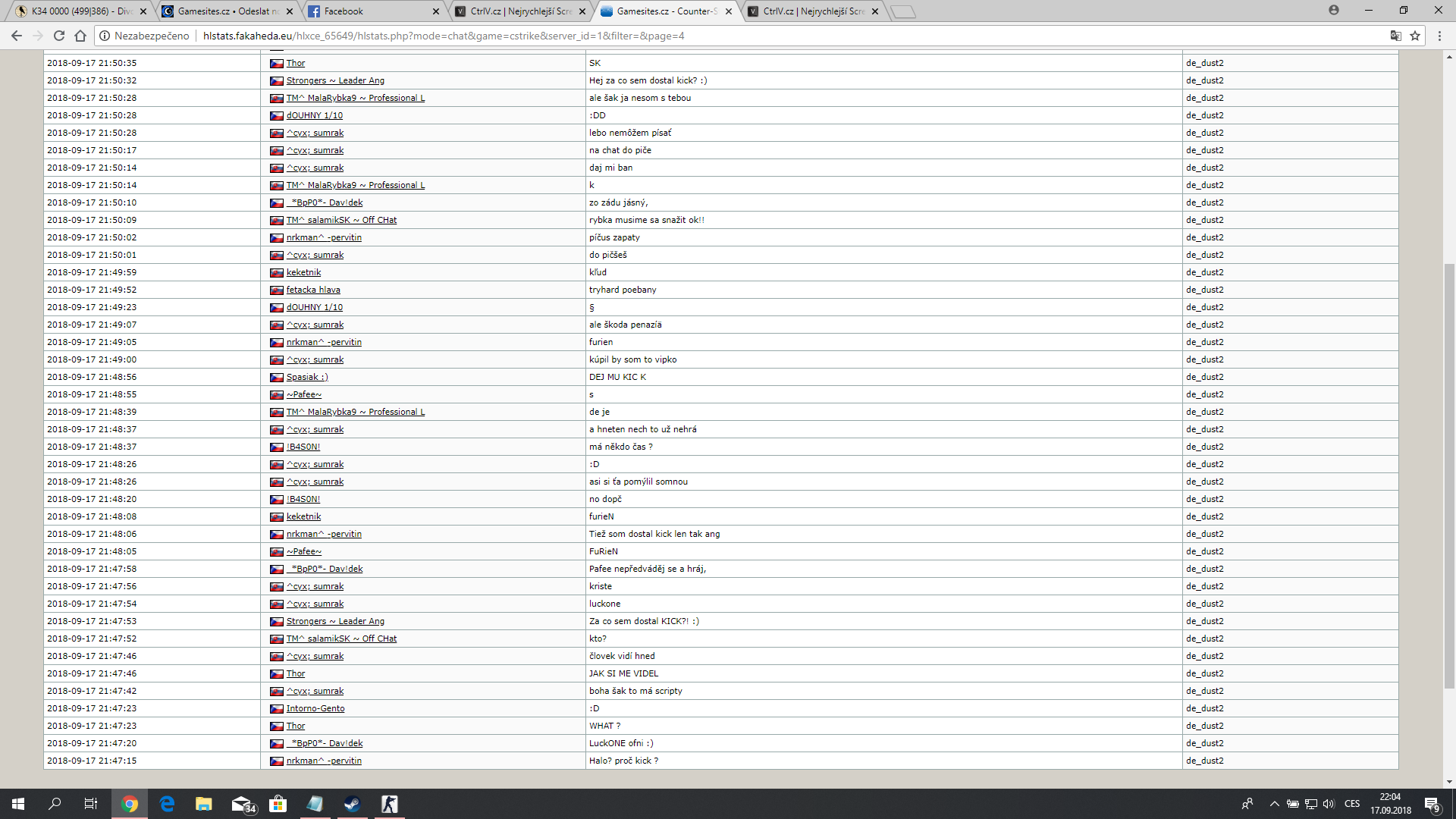Image resolution: width=1456 pixels, height=819 pixels.
Task: Open Steam from the taskbar
Action: tap(352, 804)
